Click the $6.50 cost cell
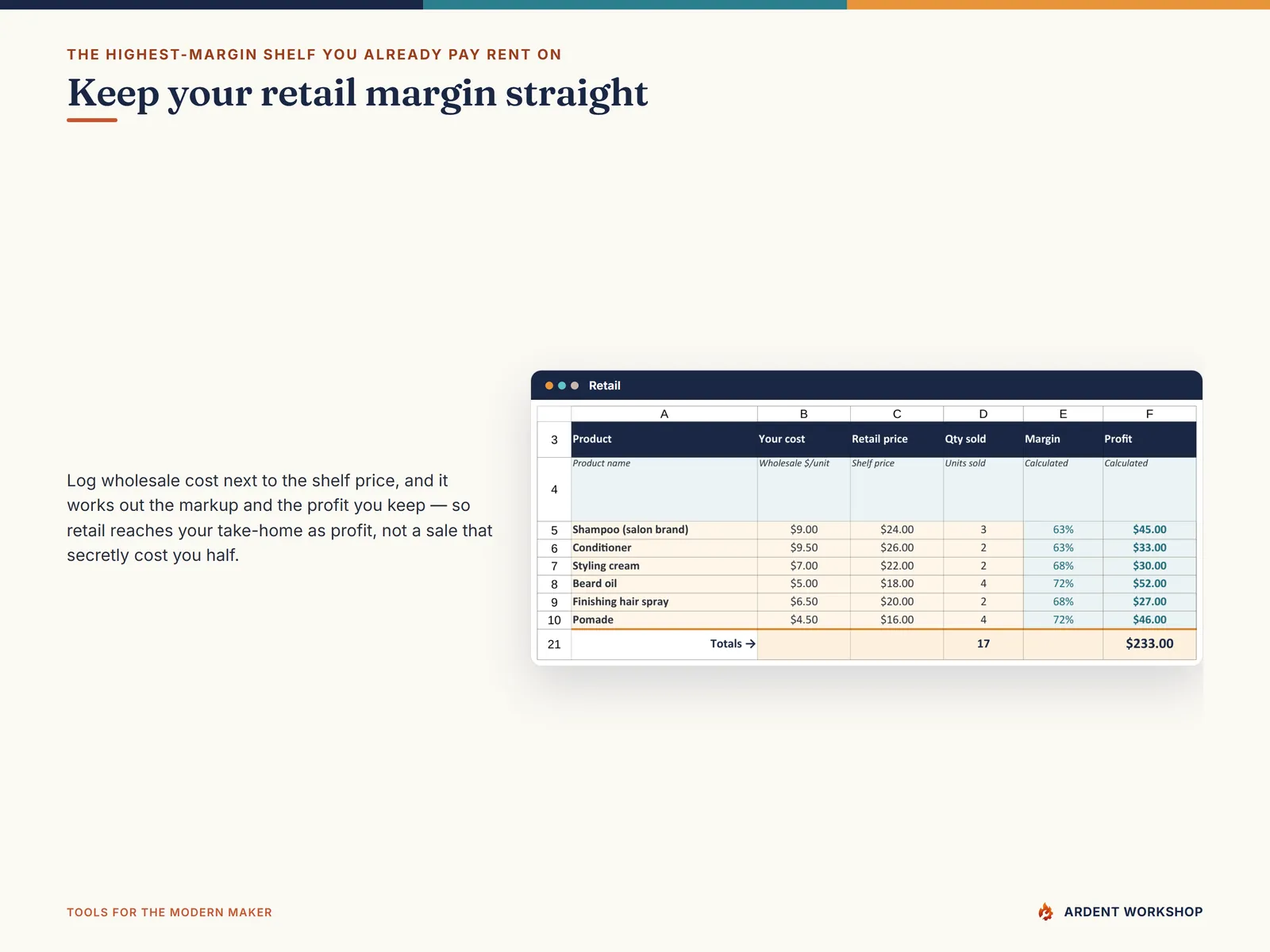1270x952 pixels. 804,602
